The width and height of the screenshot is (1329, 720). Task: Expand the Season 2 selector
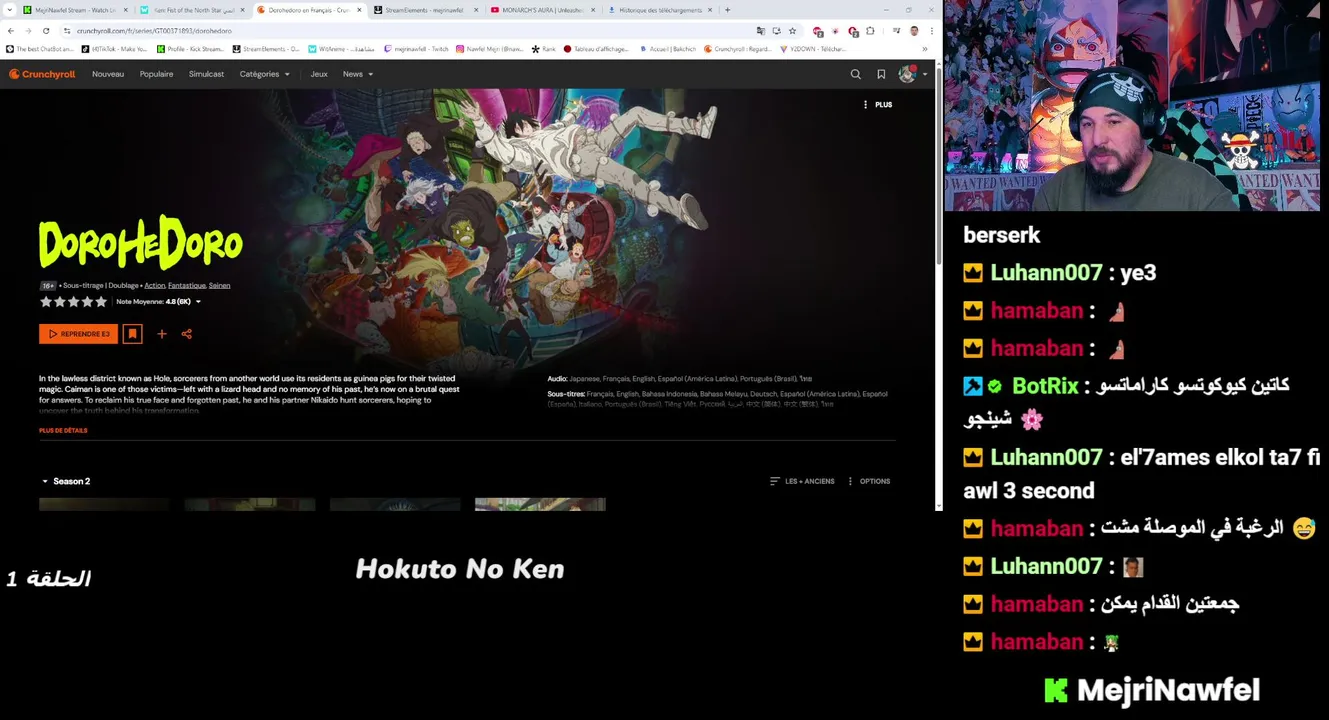pyautogui.click(x=66, y=481)
